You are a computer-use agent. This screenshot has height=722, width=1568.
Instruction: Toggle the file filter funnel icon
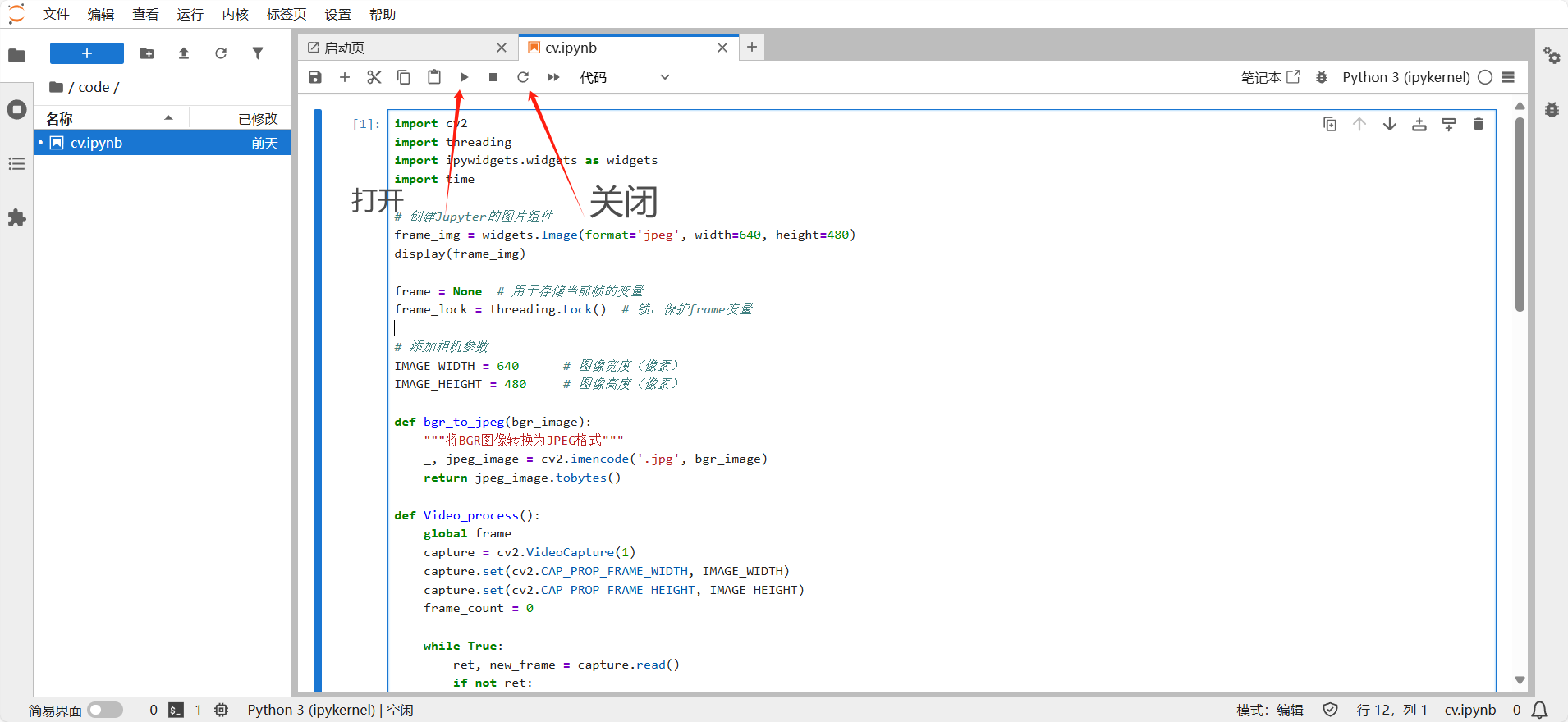tap(258, 53)
